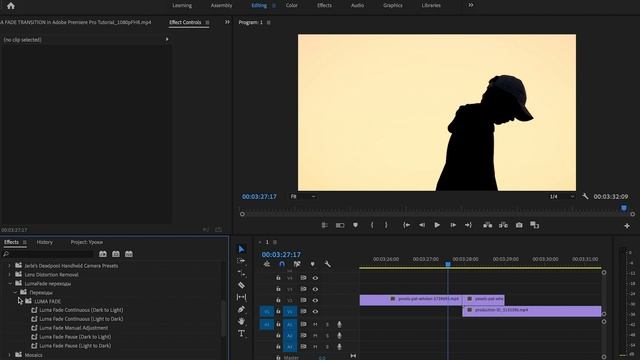The image size is (640, 360).
Task: Switch to Learning workspace
Action: pyautogui.click(x=182, y=5)
